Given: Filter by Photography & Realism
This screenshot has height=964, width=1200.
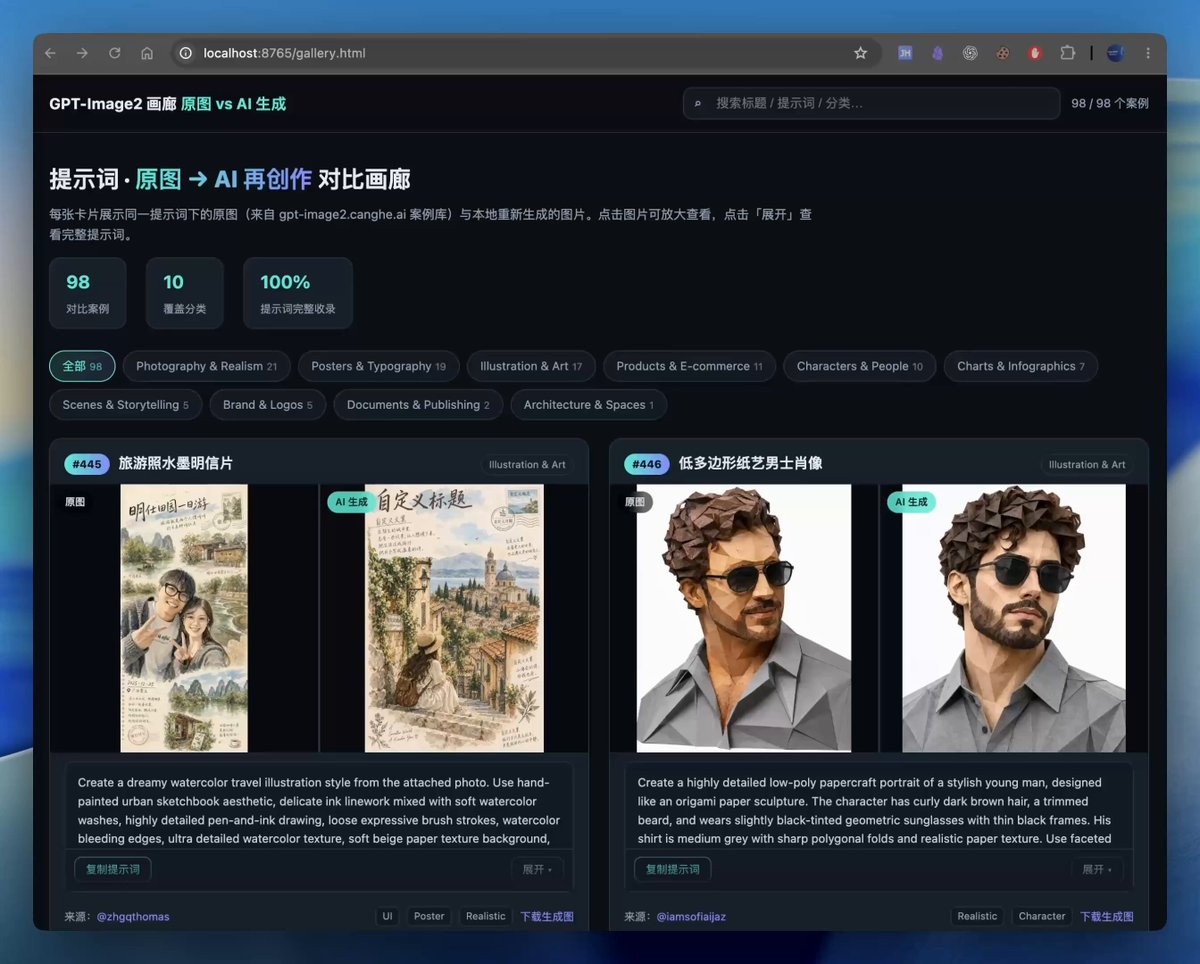Looking at the screenshot, I should [x=206, y=366].
